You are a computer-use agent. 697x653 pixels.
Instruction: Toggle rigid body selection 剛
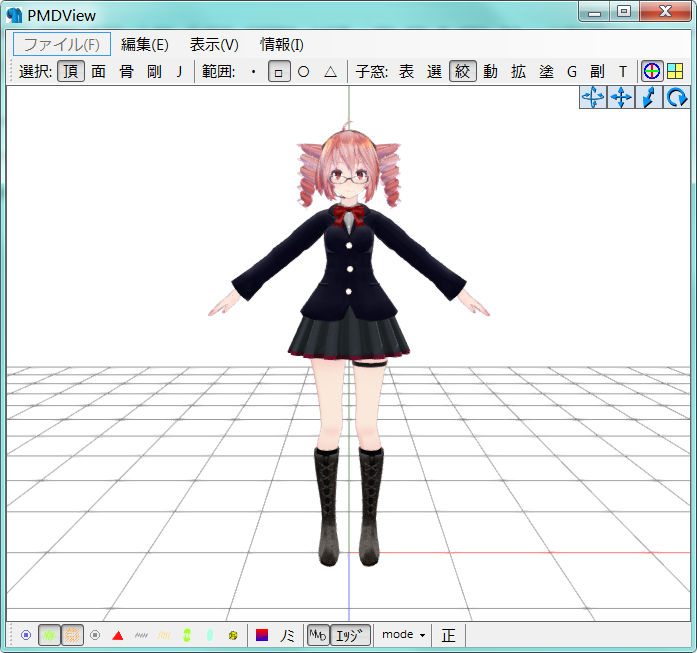coord(154,72)
